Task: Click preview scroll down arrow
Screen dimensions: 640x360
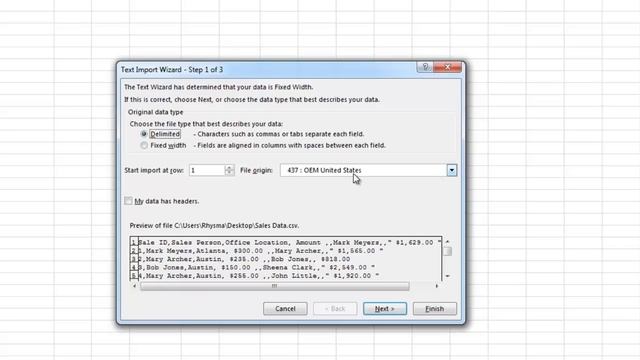Action: click(x=447, y=276)
